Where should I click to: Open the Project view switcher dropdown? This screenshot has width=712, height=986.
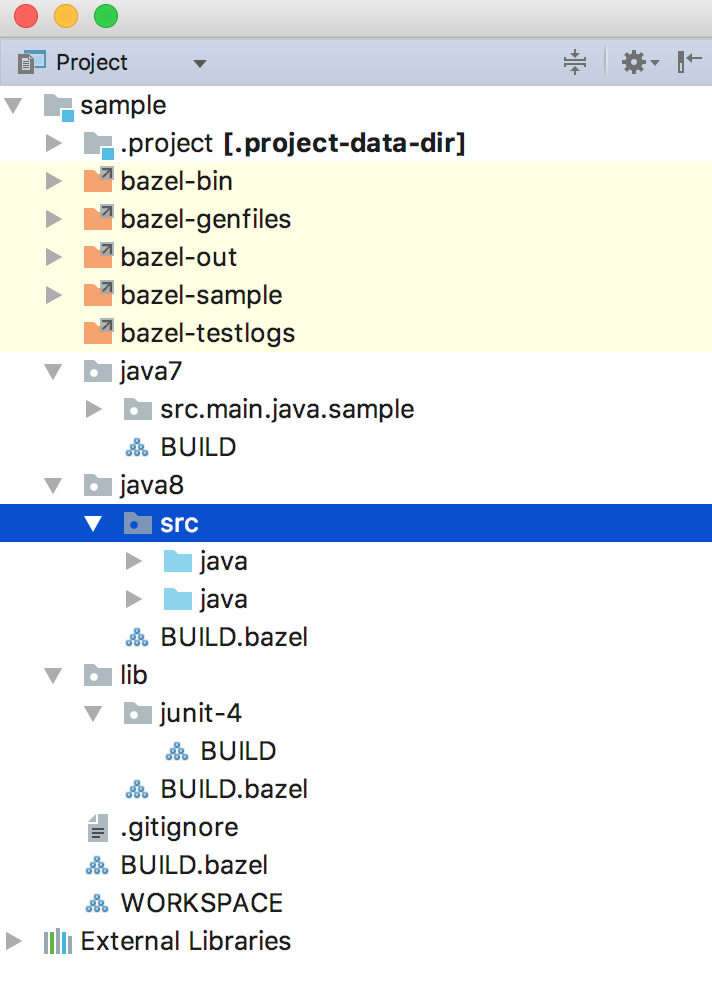click(199, 62)
